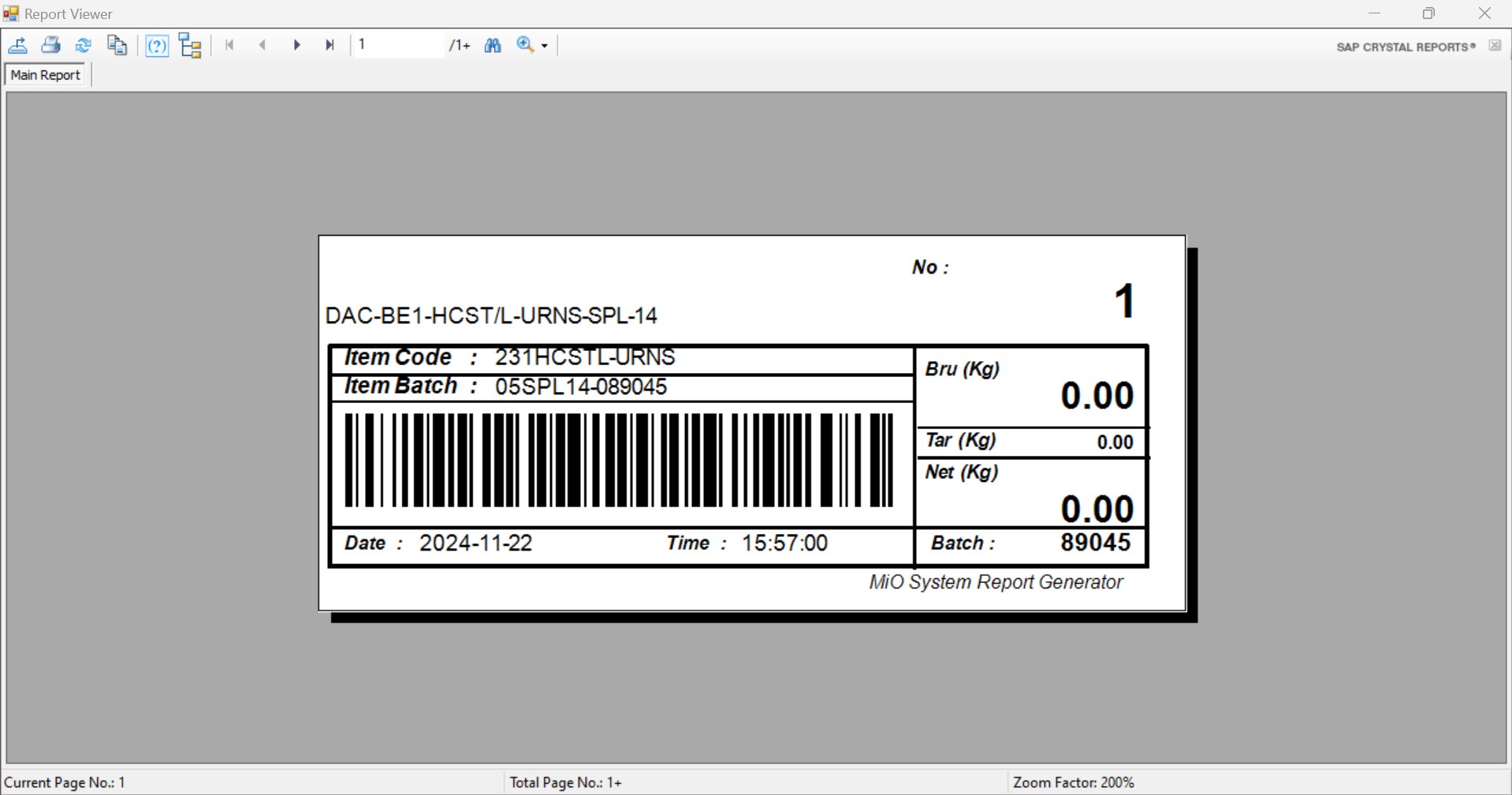Click the Copy icon in the toolbar
The image size is (1512, 795).
click(x=117, y=45)
